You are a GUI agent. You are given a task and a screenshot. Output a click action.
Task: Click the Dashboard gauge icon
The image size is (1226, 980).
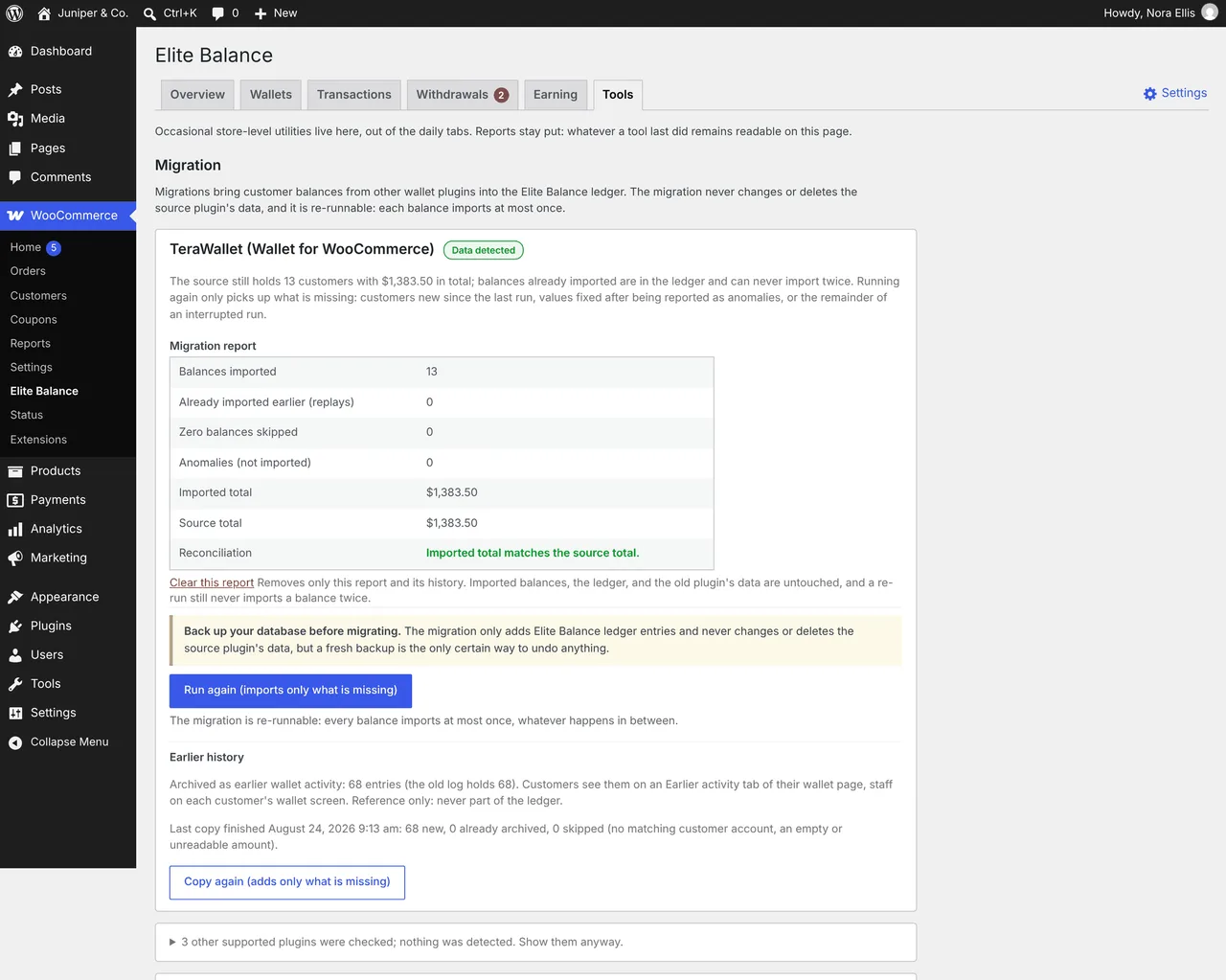tap(15, 52)
